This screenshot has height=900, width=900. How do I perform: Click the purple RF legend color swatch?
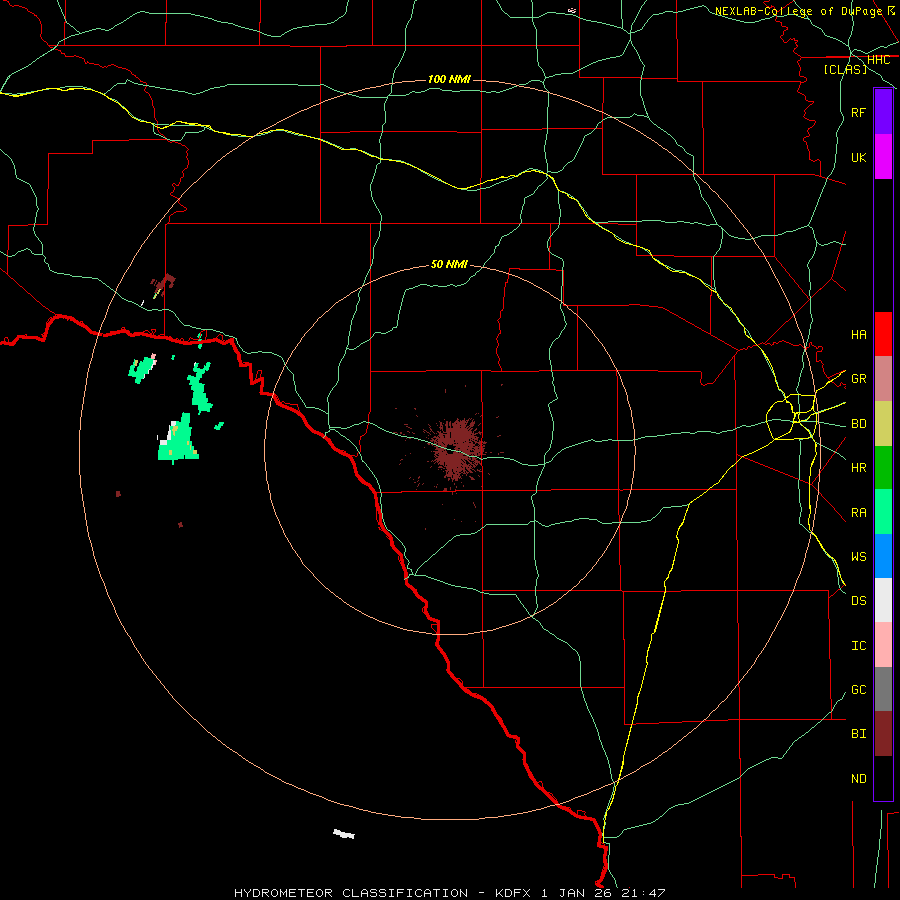[x=883, y=112]
